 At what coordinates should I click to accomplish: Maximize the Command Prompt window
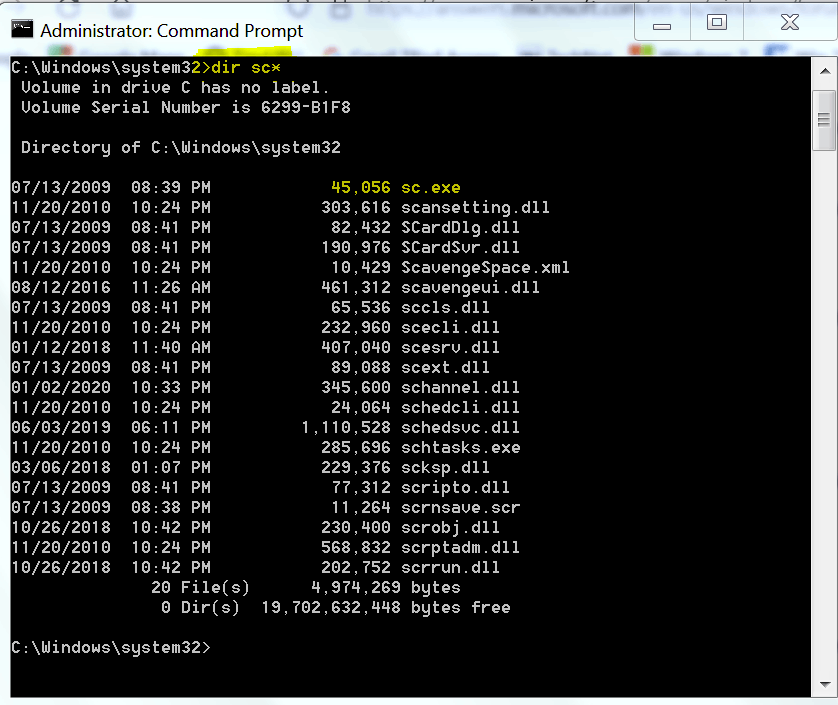tap(717, 22)
